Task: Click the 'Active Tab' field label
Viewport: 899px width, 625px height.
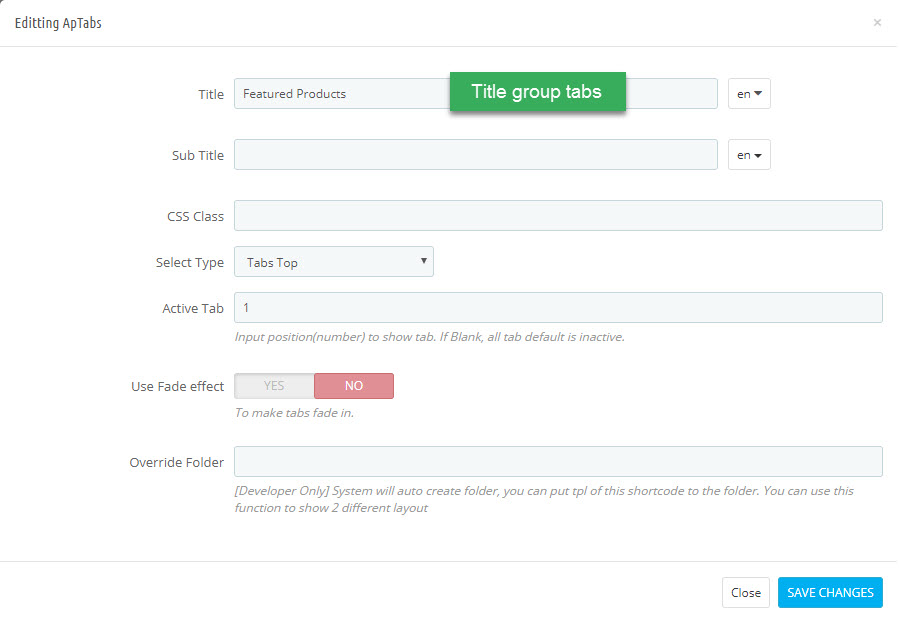Action: pos(193,308)
